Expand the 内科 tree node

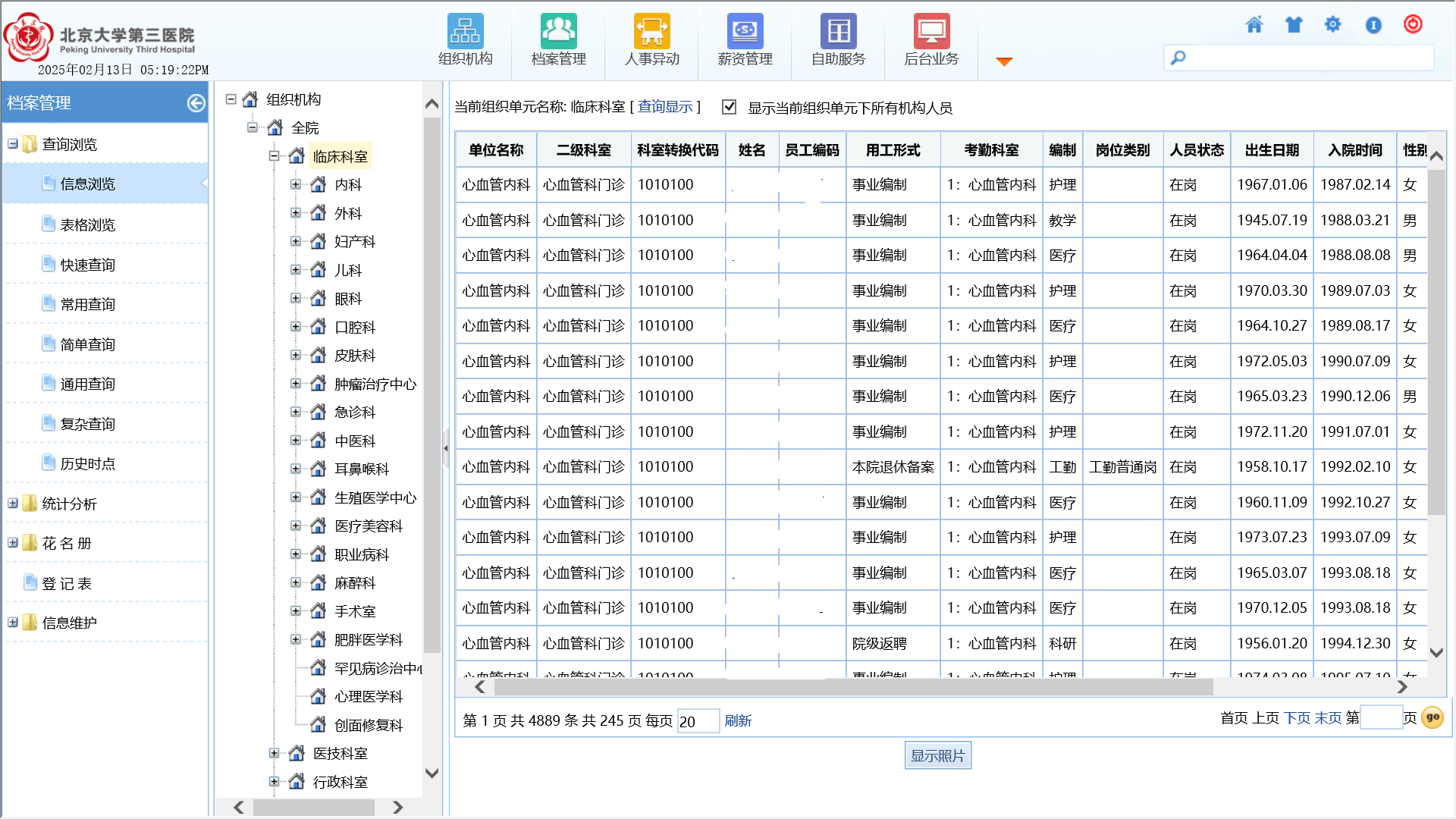pyautogui.click(x=296, y=184)
